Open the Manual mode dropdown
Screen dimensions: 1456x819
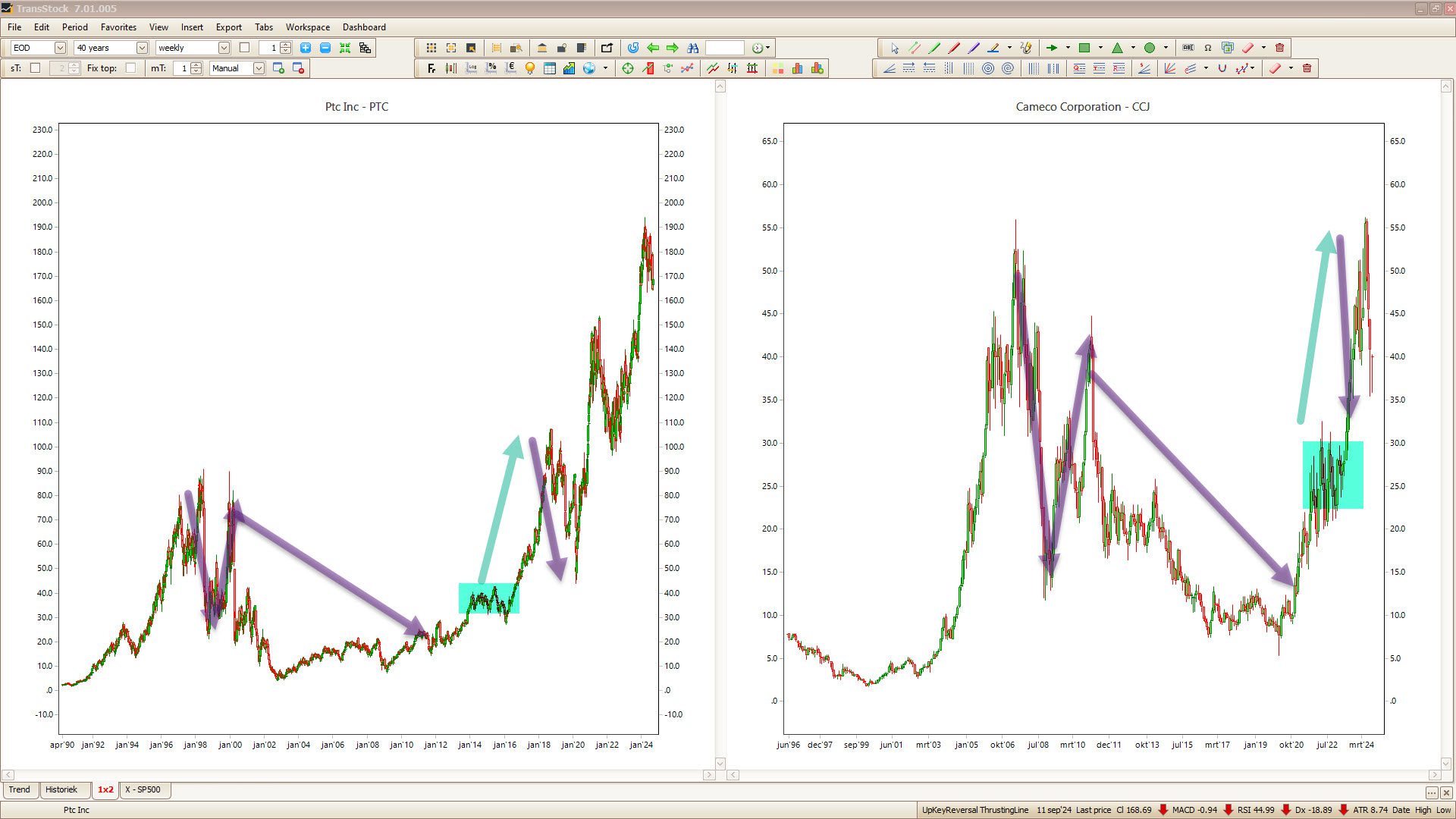[x=259, y=68]
